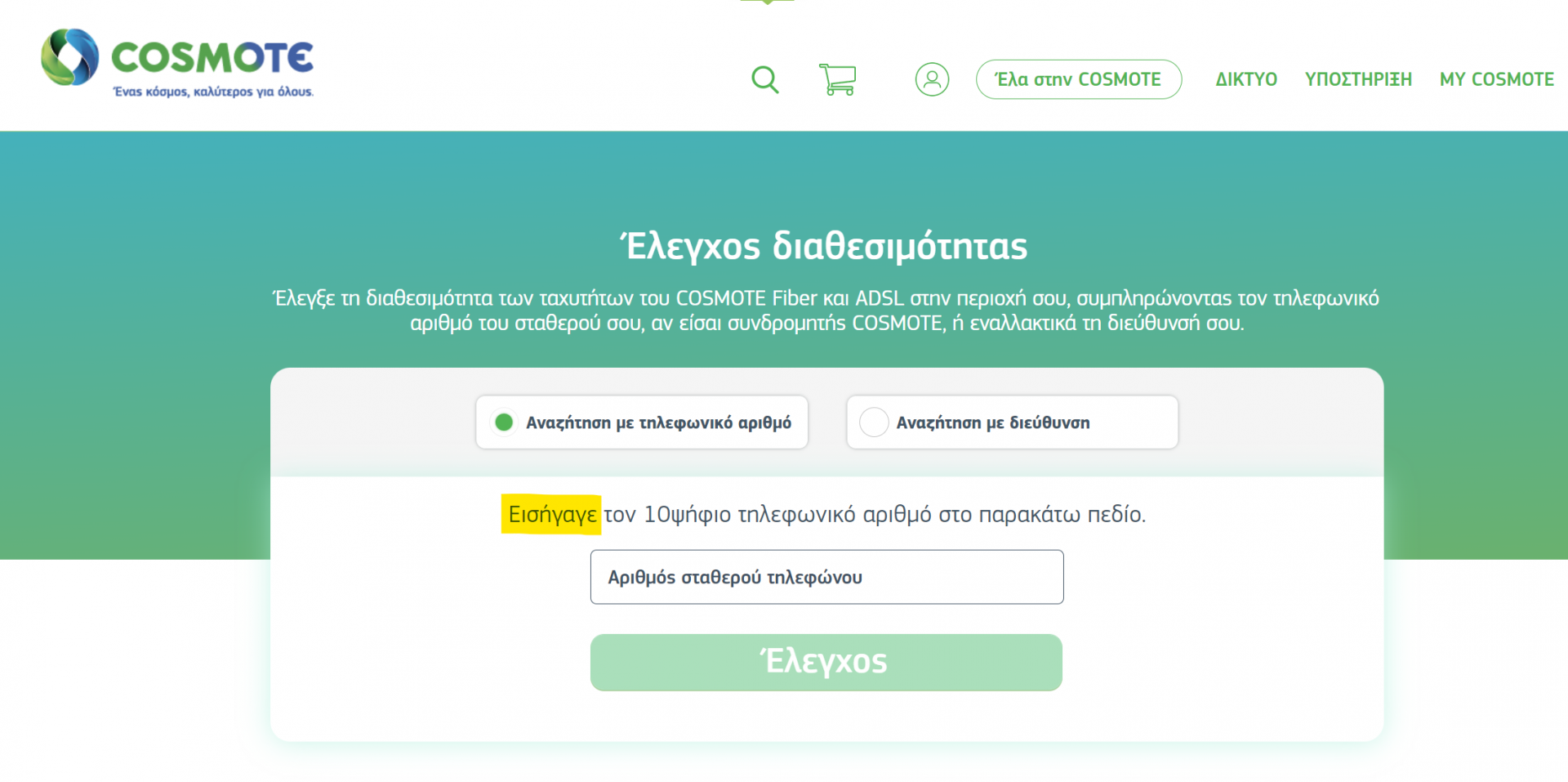Open the search magnifier icon
Screen dimensions: 1568x782
pos(765,80)
